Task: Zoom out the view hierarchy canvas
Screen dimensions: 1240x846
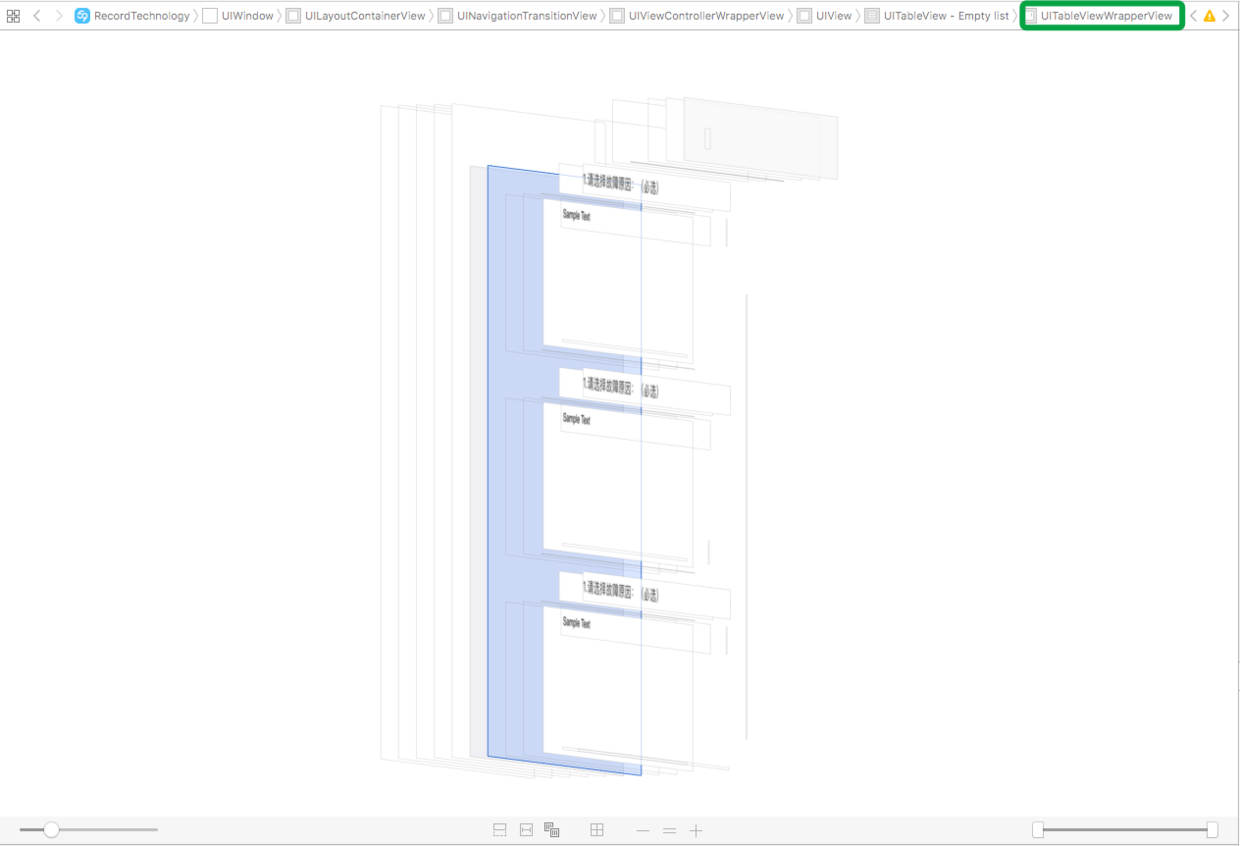Action: click(x=643, y=830)
